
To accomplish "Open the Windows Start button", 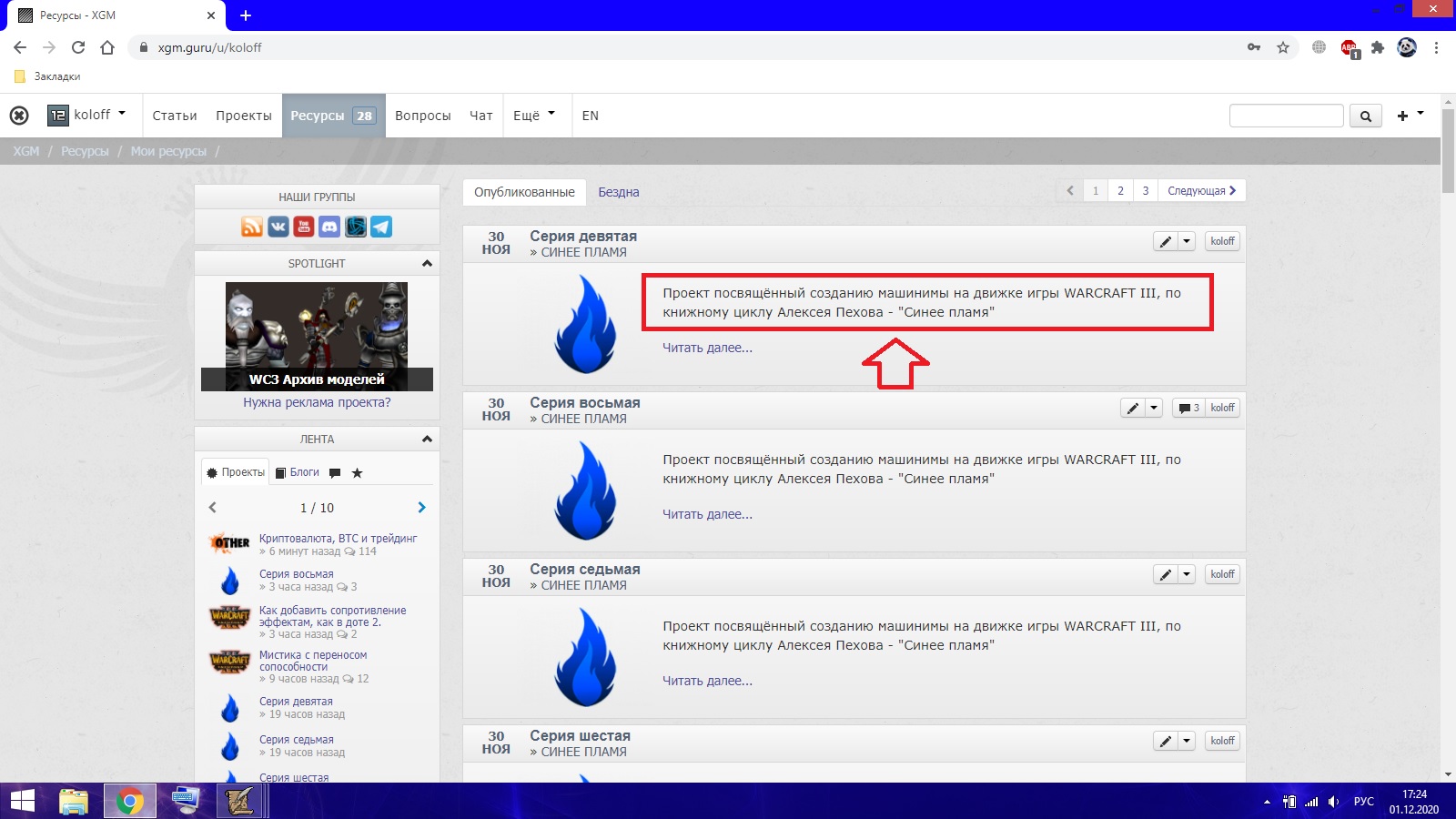I will click(x=23, y=801).
